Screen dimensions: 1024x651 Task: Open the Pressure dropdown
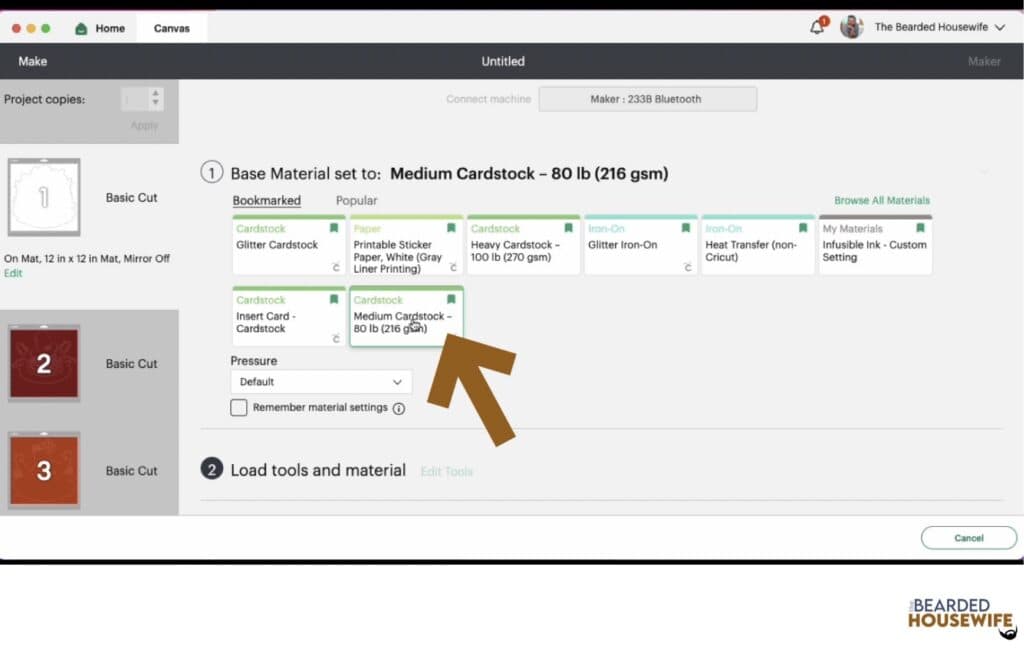321,382
